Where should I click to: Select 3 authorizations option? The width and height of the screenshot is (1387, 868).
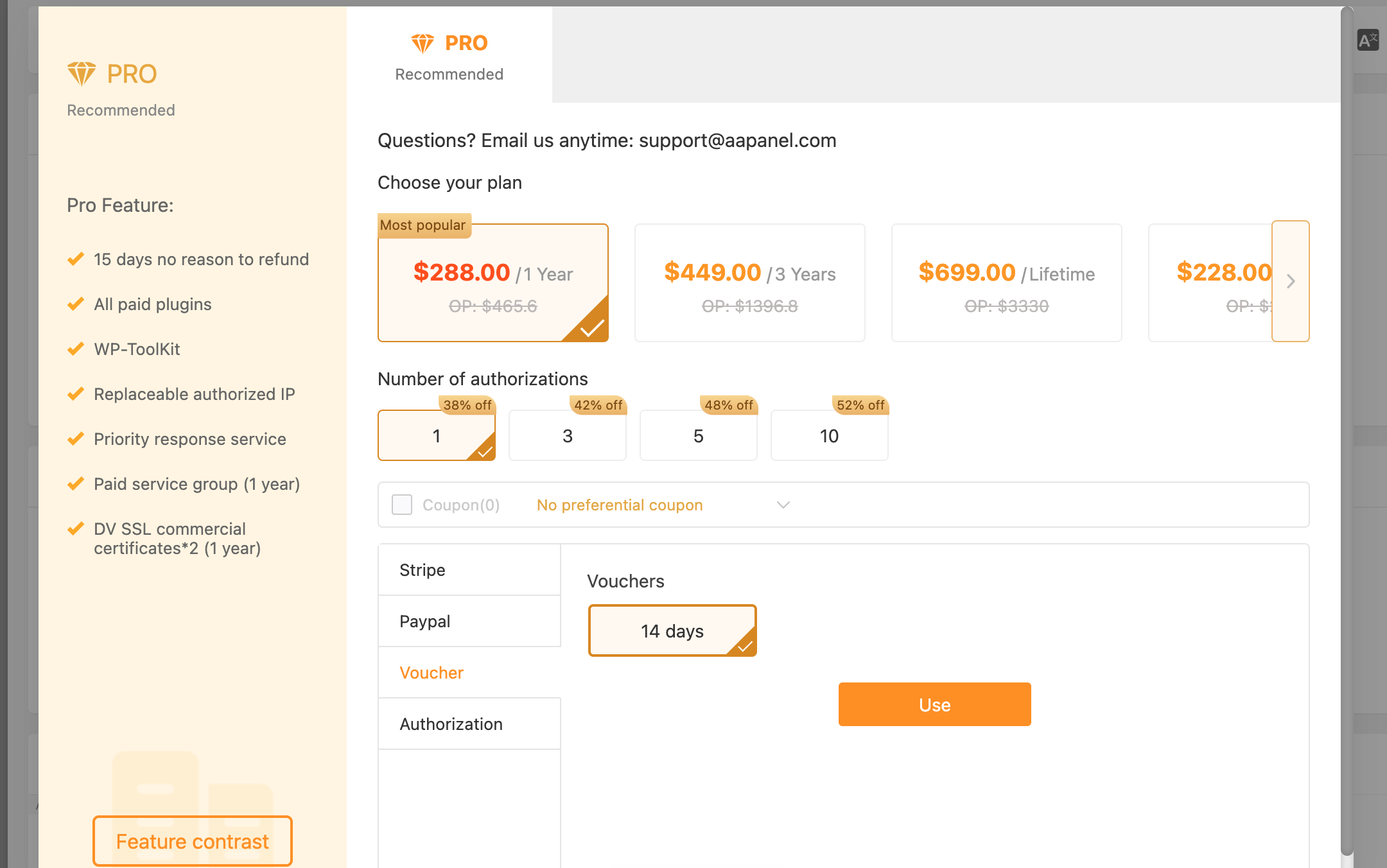567,436
